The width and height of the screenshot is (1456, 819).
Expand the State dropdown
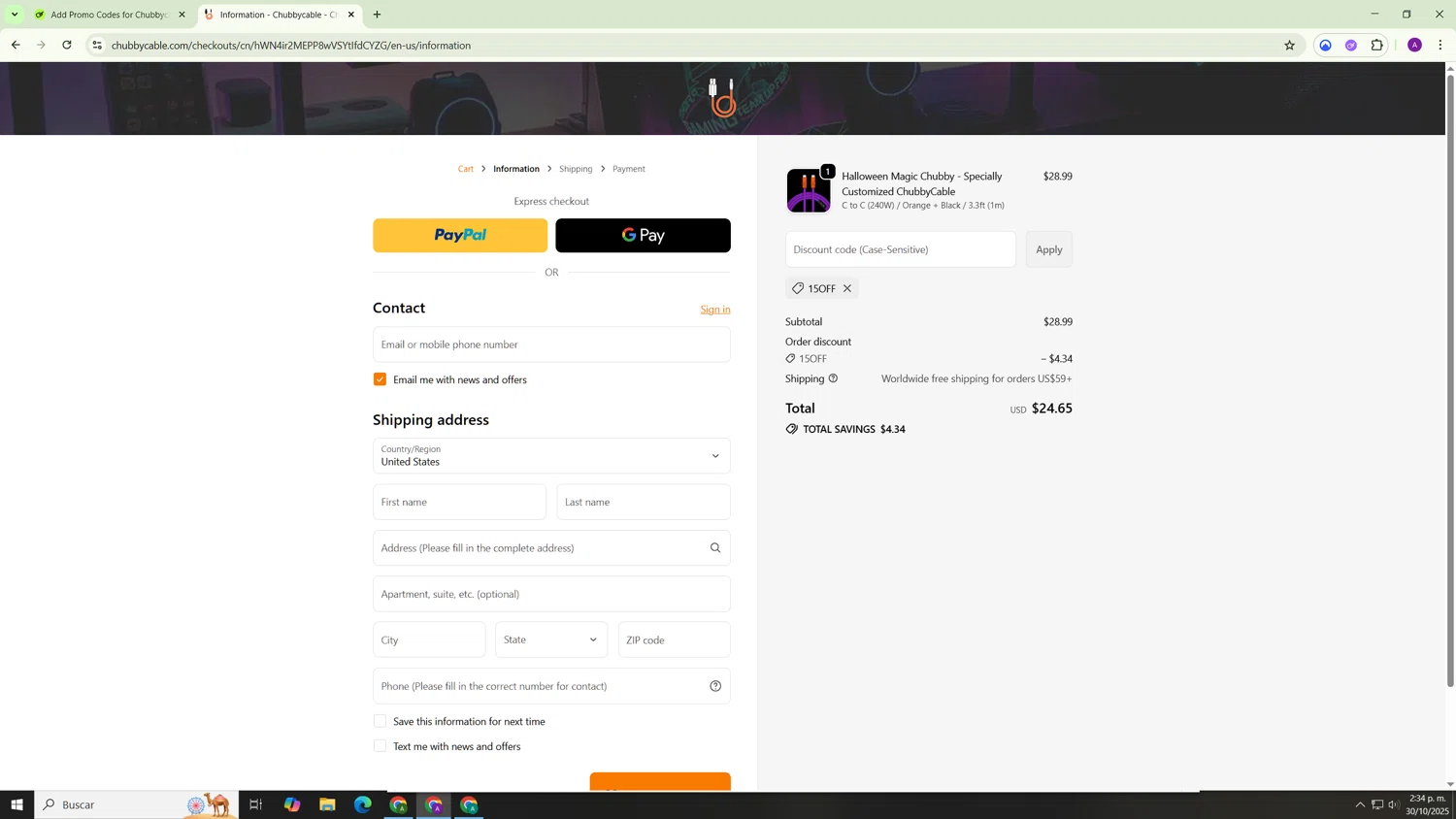551,640
